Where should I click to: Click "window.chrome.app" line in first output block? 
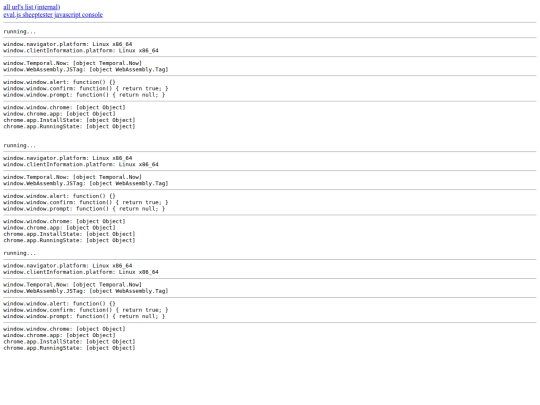[x=60, y=114]
